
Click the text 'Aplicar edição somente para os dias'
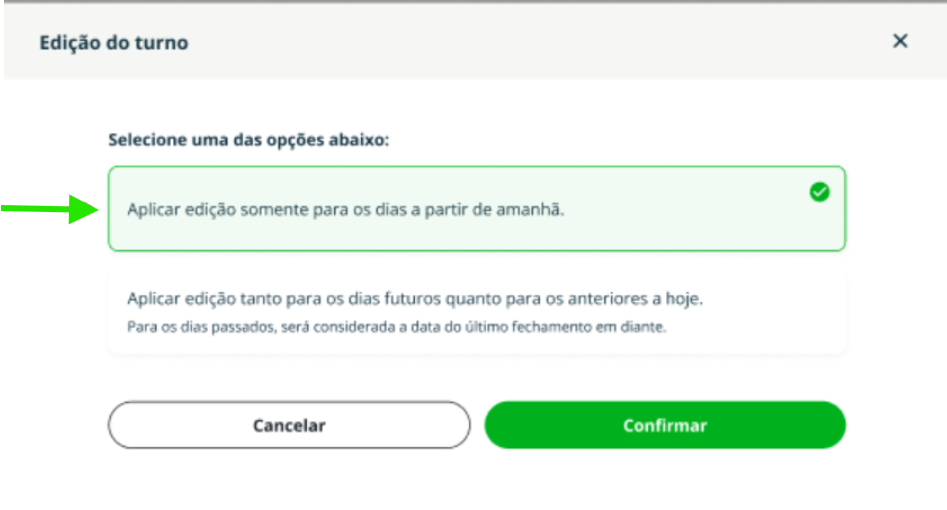tap(260, 209)
